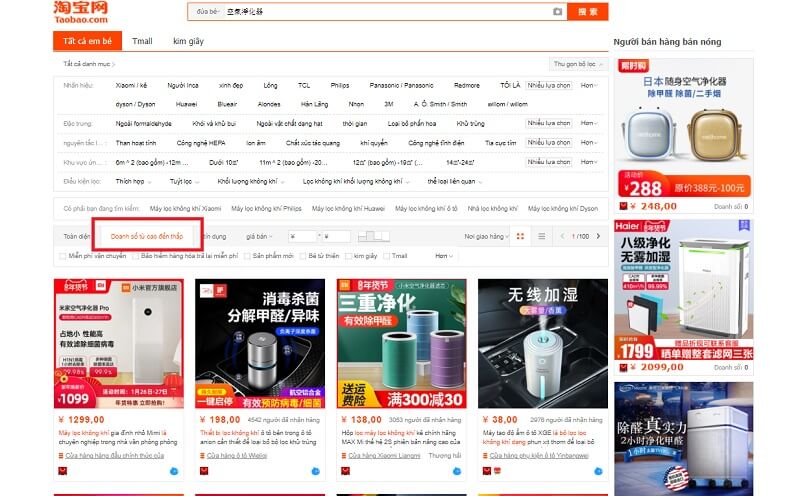The width and height of the screenshot is (800, 496).
Task: Click maximum price input box
Action: pyautogui.click(x=337, y=236)
